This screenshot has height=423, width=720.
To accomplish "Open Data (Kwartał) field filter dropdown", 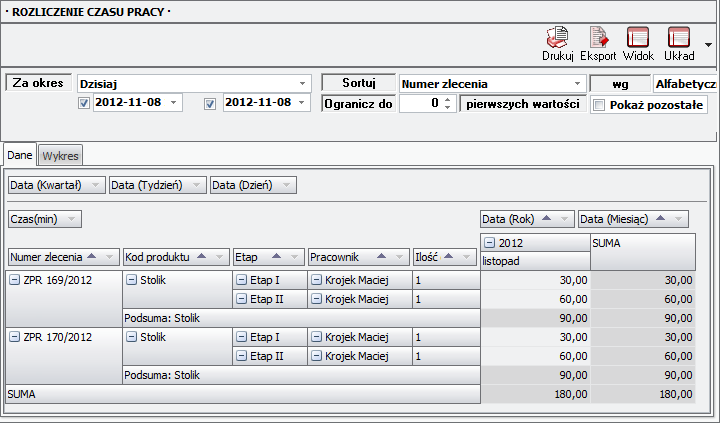I will [96, 185].
